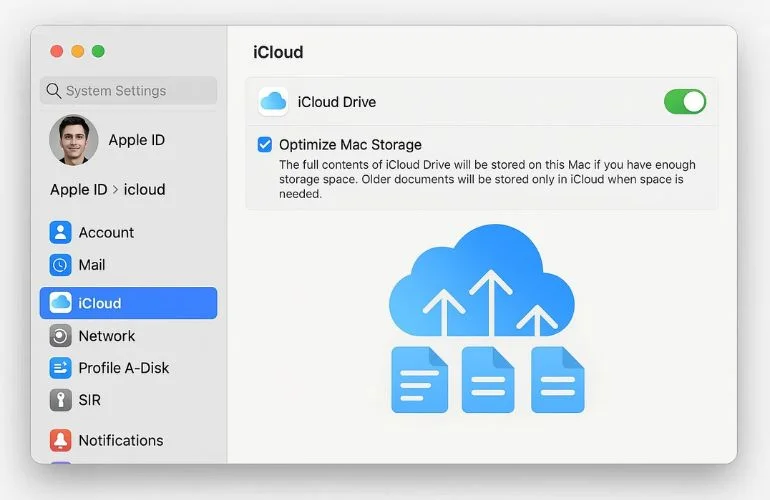Click the Profile A-Disk icon
This screenshot has height=500, width=770.
[61, 368]
